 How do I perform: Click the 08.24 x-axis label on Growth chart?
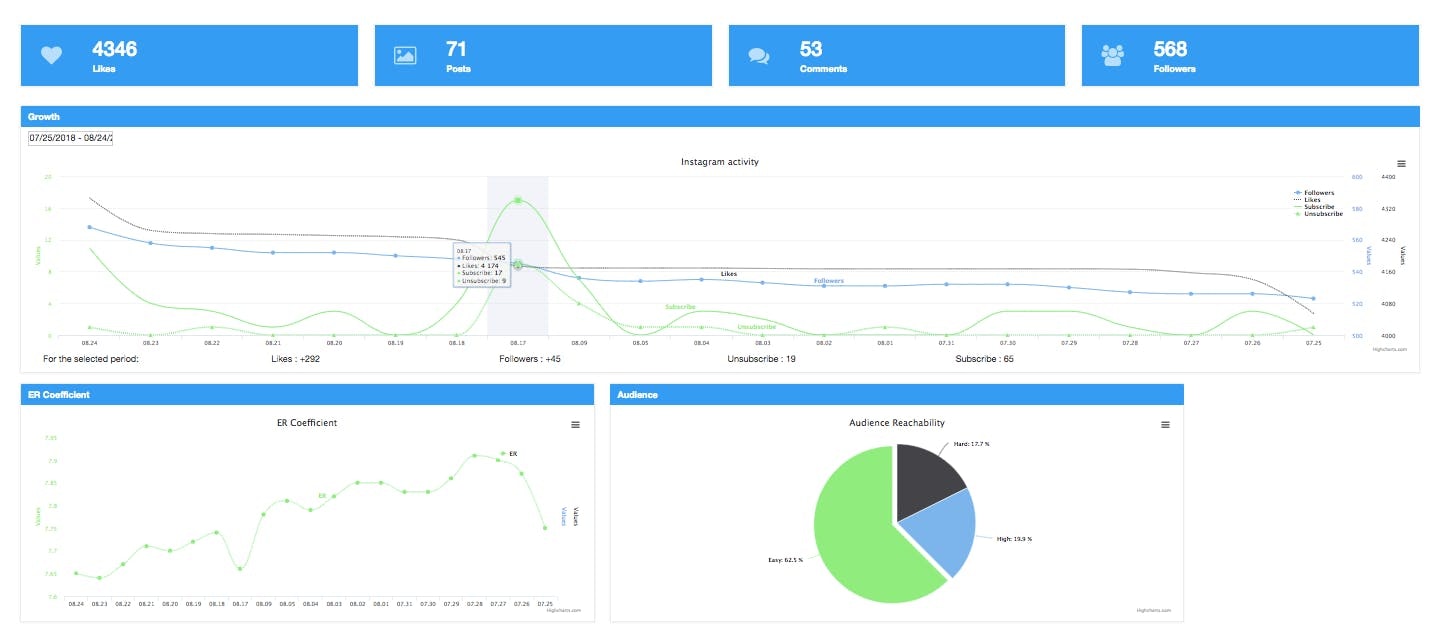pyautogui.click(x=90, y=342)
